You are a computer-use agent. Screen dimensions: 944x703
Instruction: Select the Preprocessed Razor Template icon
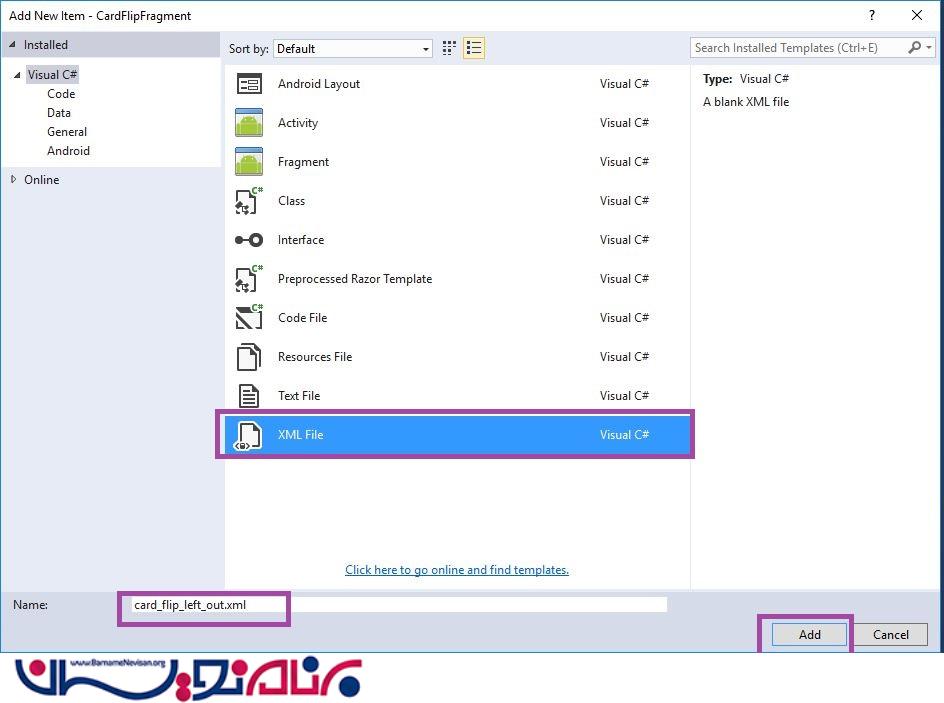pyautogui.click(x=249, y=279)
